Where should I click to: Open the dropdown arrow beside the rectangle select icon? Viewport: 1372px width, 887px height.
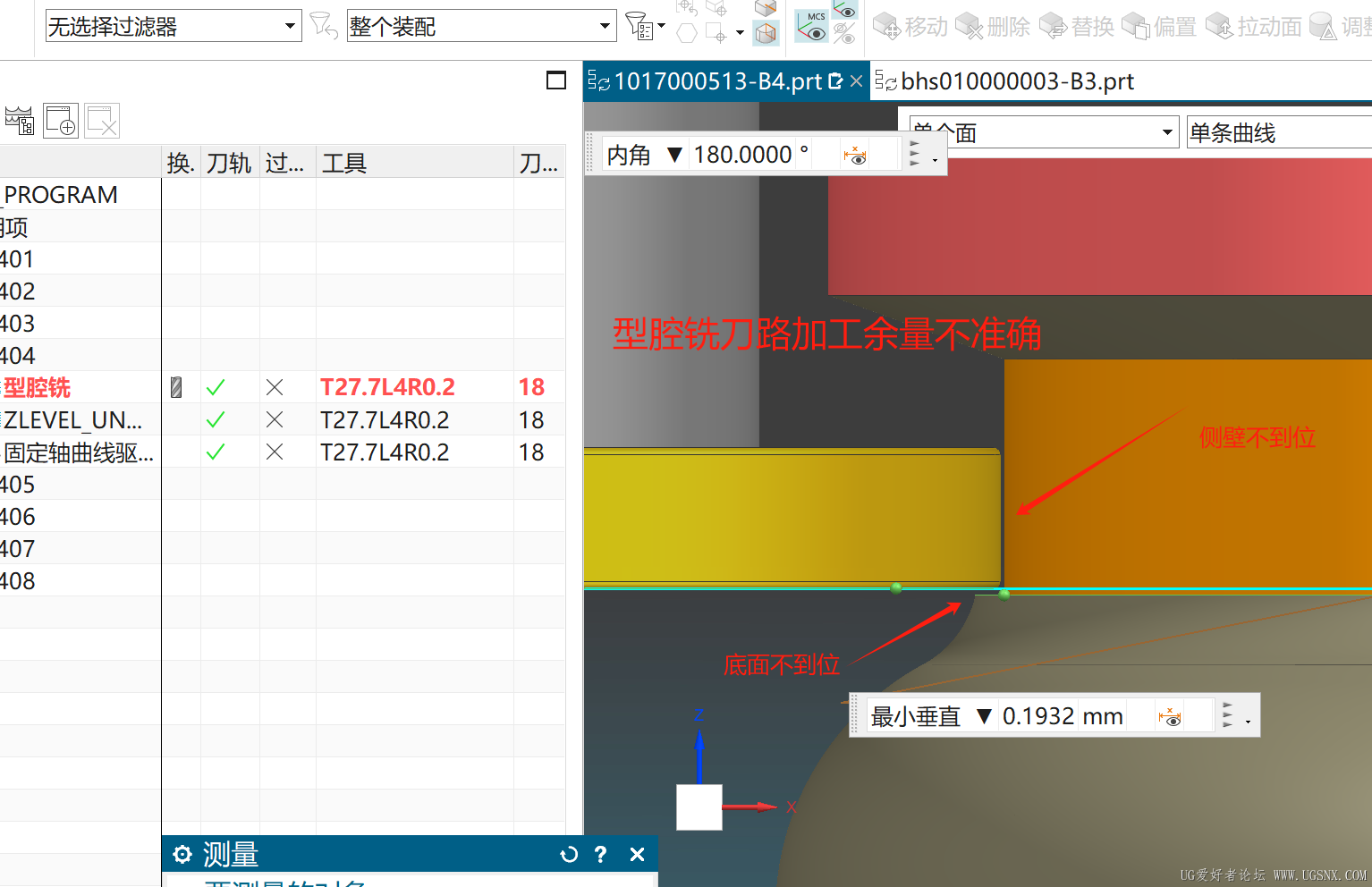[740, 33]
